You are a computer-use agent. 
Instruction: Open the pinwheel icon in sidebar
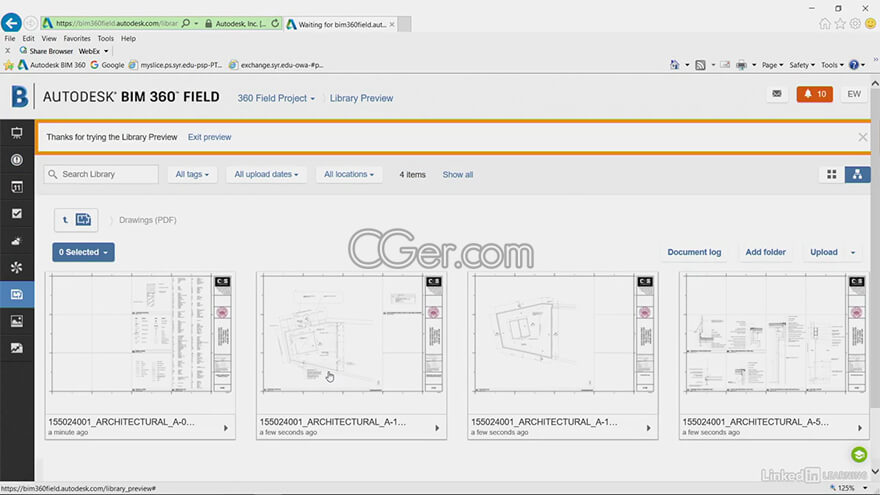point(17,267)
